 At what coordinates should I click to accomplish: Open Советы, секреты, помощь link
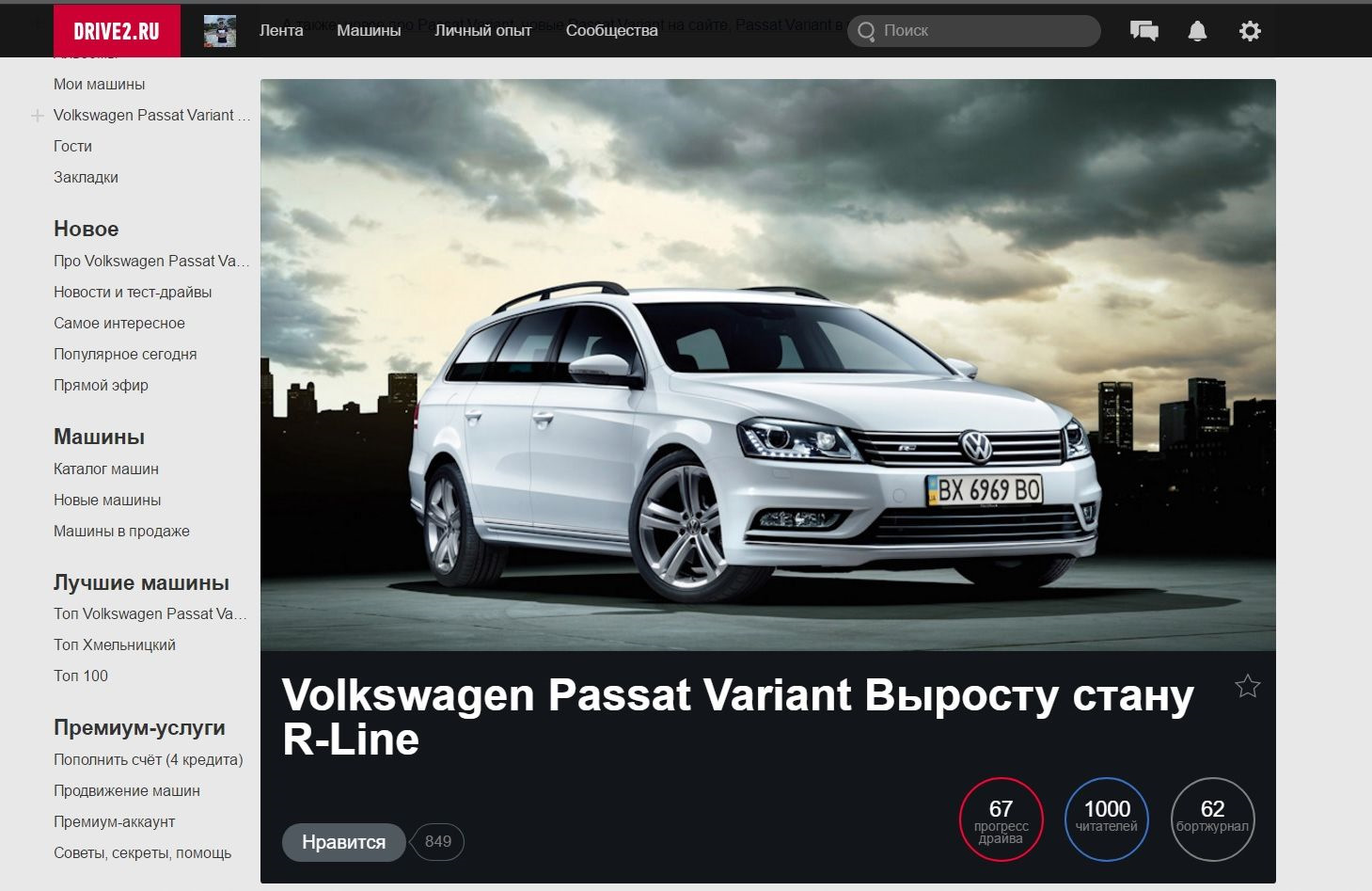[142, 852]
